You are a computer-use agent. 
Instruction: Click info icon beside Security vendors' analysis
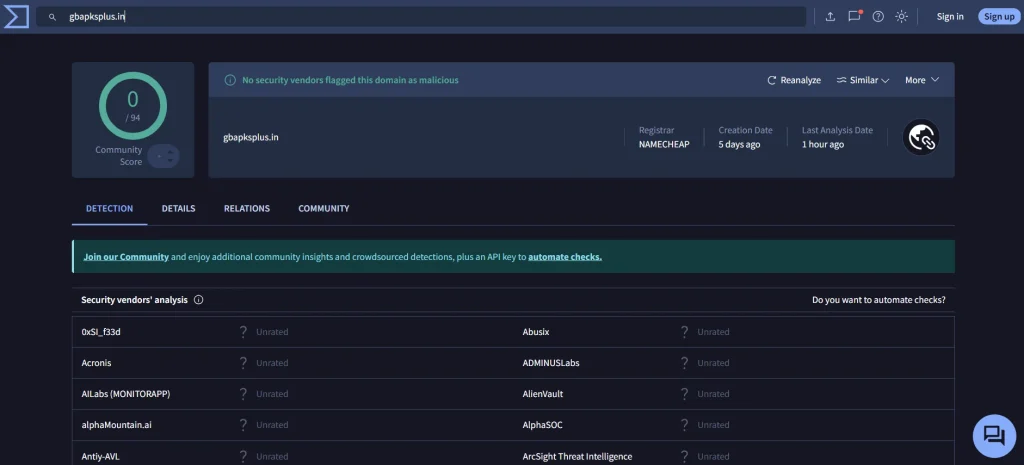(x=199, y=300)
